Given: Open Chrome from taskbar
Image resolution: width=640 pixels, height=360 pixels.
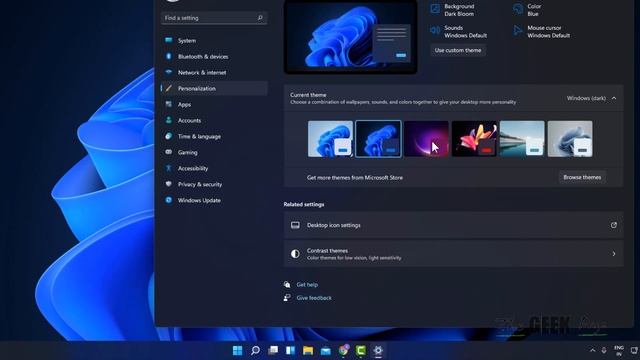Looking at the screenshot, I should (344, 350).
